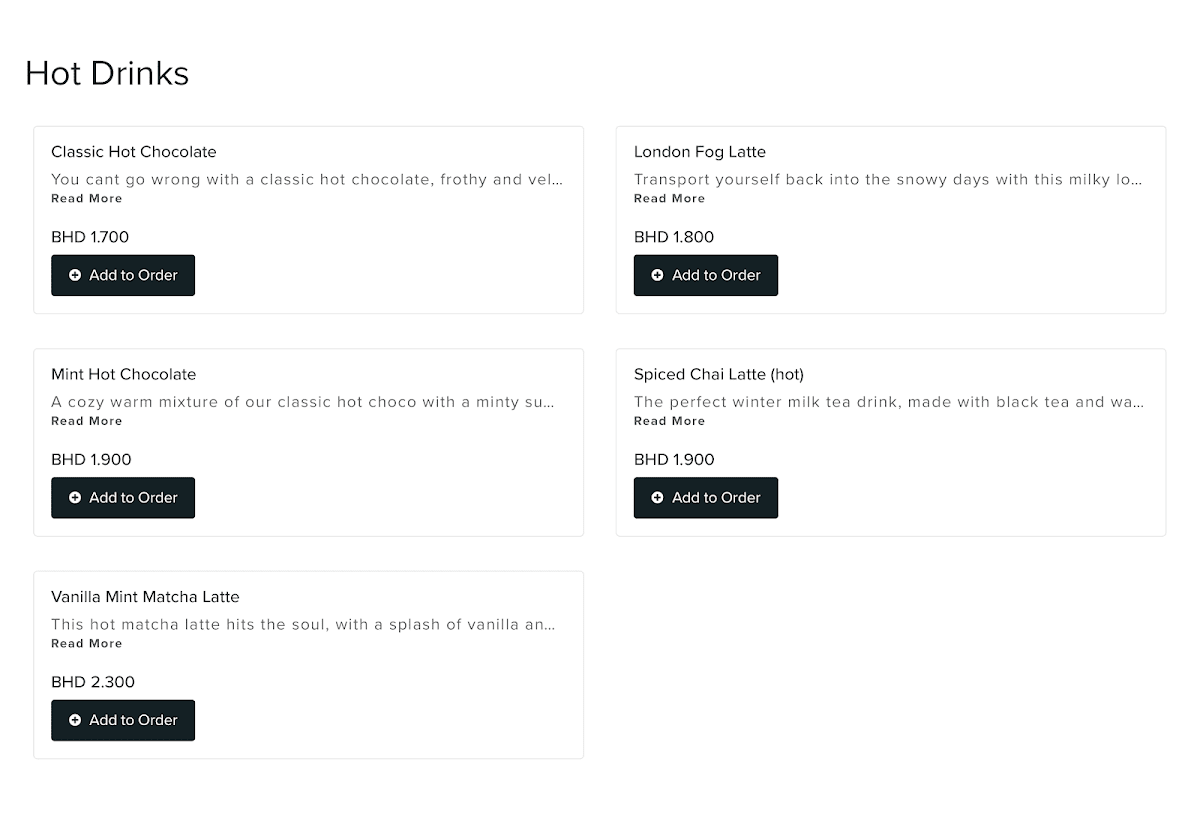Image resolution: width=1200 pixels, height=833 pixels.
Task: Click the BHD 2.300 price
Action: 93,682
